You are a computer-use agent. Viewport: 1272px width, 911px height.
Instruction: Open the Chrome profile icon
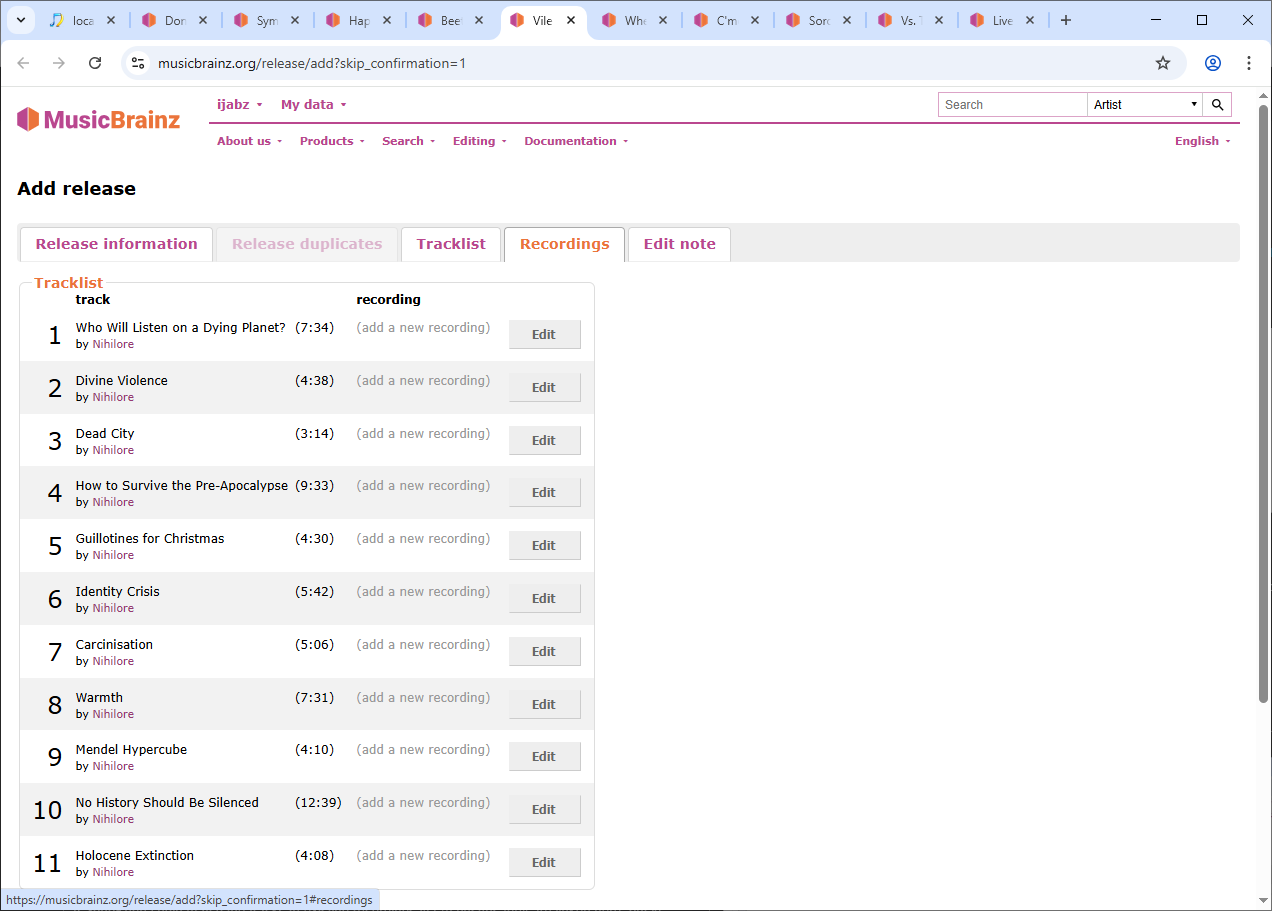1212,63
